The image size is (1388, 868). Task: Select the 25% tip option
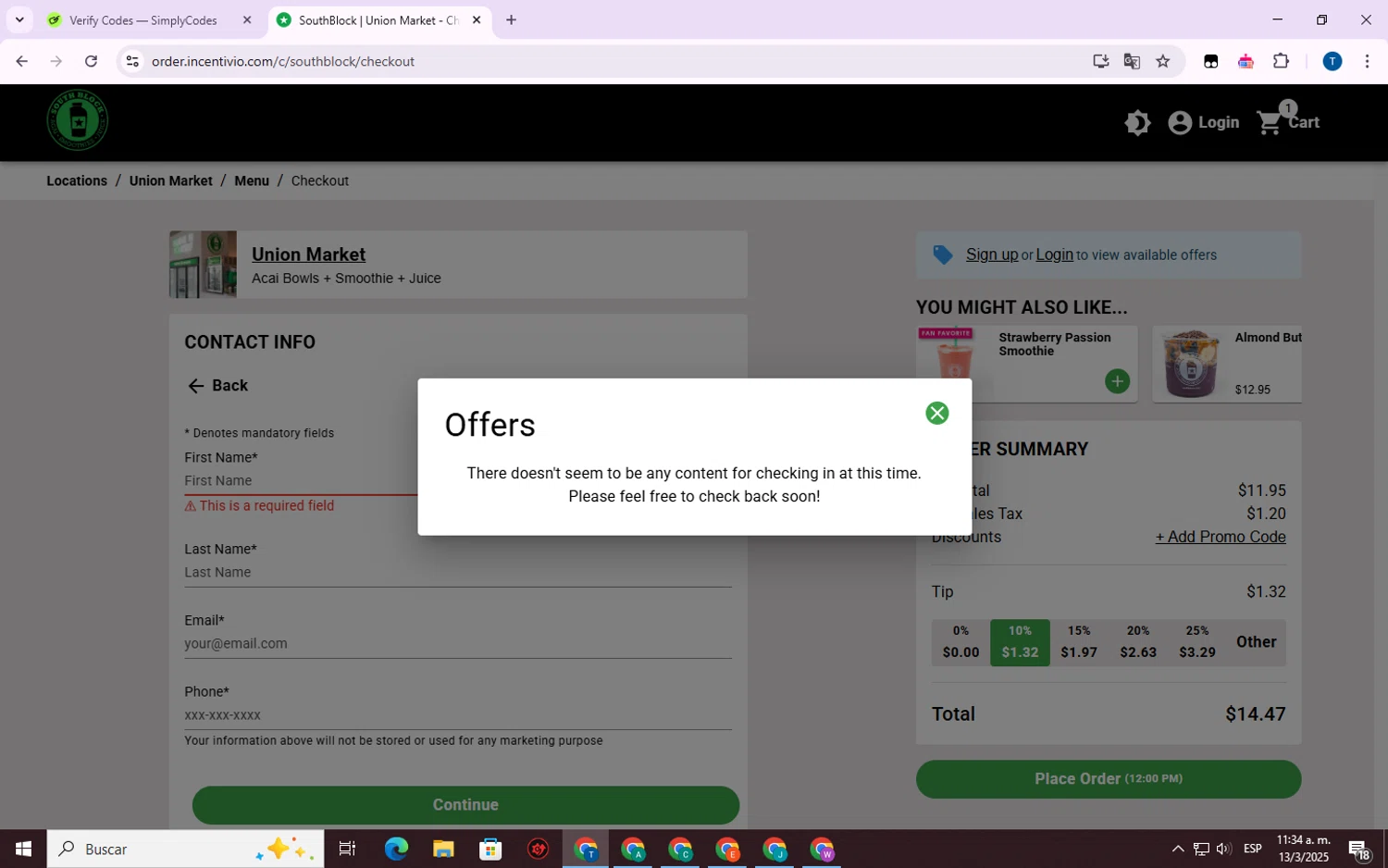(1197, 642)
